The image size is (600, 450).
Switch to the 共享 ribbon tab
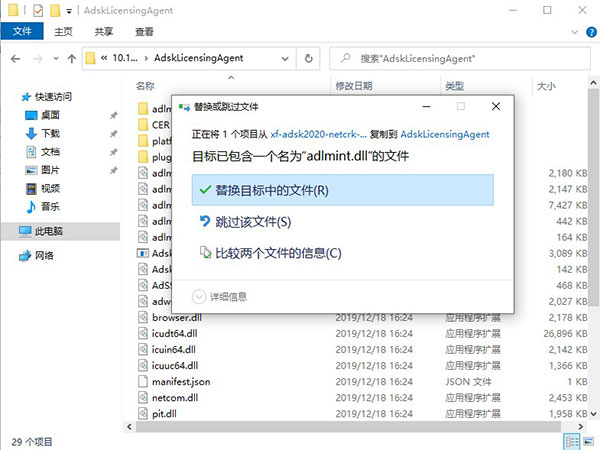[103, 31]
